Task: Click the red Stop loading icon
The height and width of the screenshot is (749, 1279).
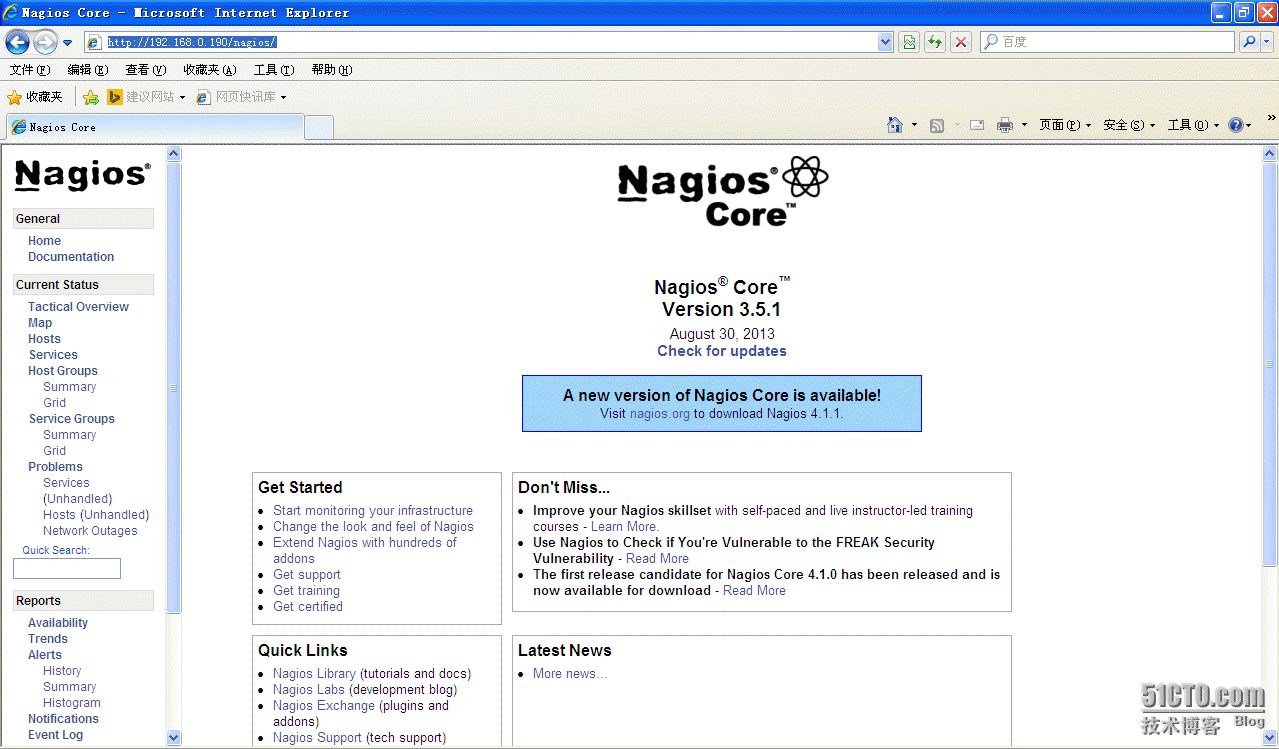Action: pos(961,42)
